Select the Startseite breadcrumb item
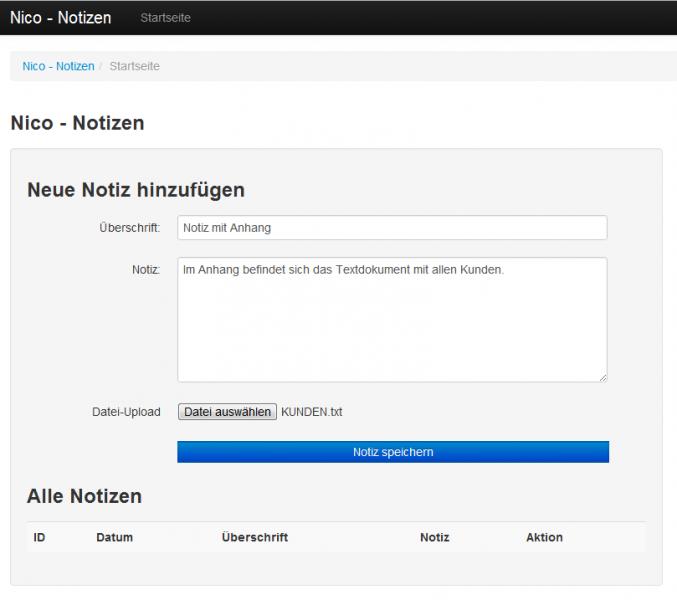677x600 pixels. coord(135,66)
